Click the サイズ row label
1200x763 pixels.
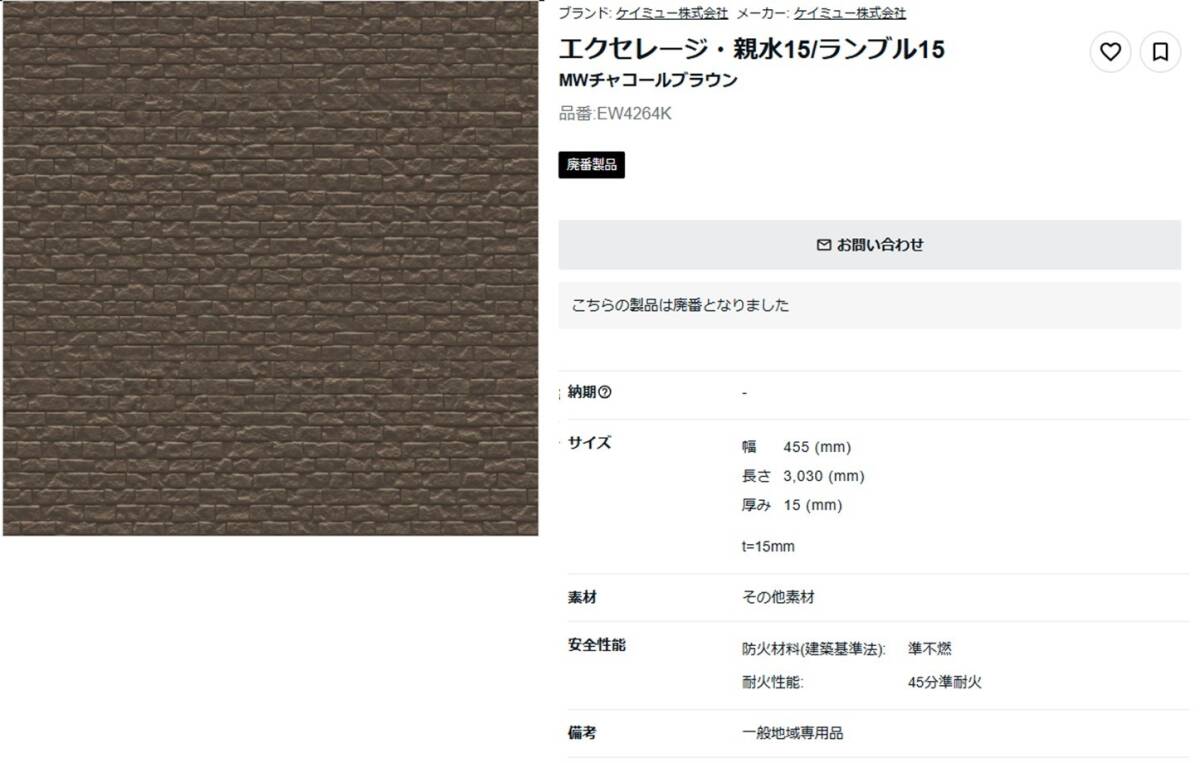(589, 443)
